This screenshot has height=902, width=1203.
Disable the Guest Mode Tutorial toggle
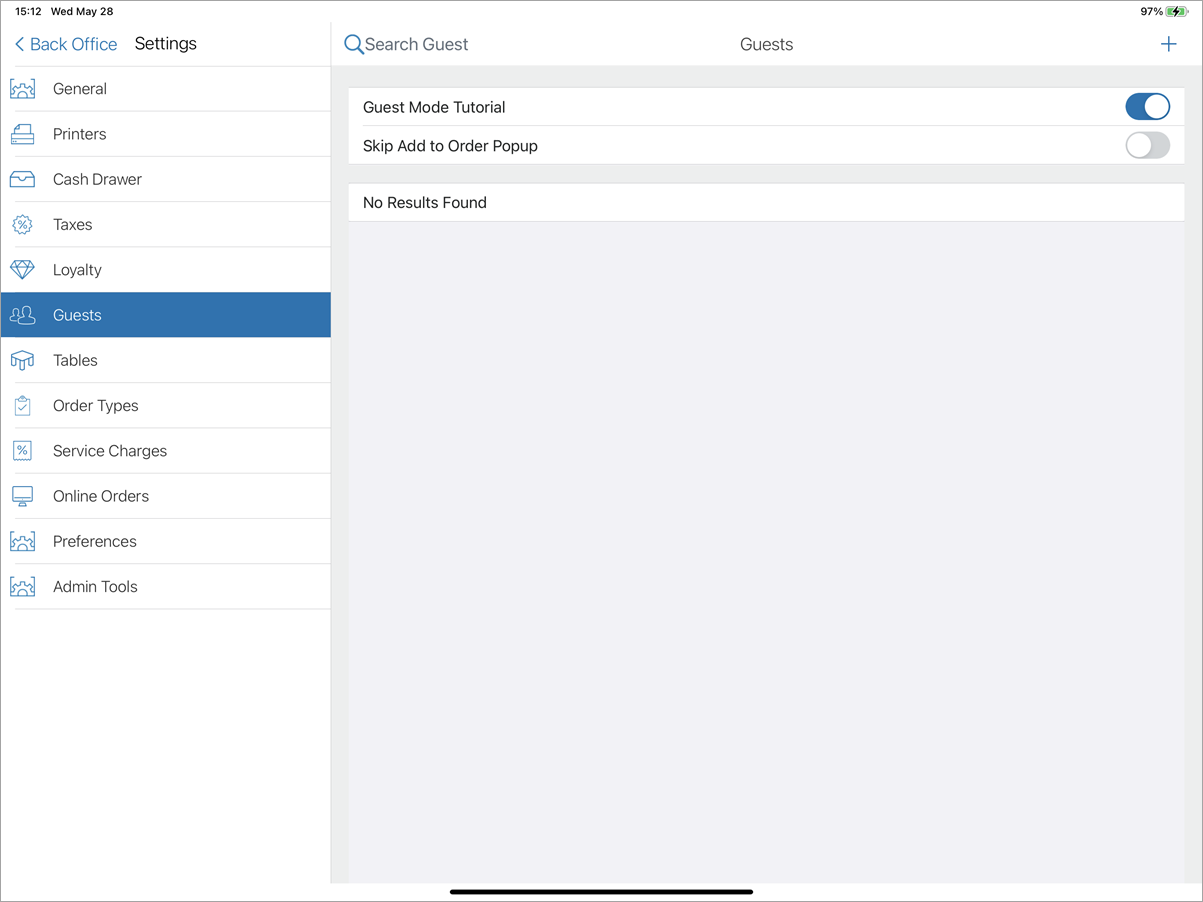[x=1147, y=106]
